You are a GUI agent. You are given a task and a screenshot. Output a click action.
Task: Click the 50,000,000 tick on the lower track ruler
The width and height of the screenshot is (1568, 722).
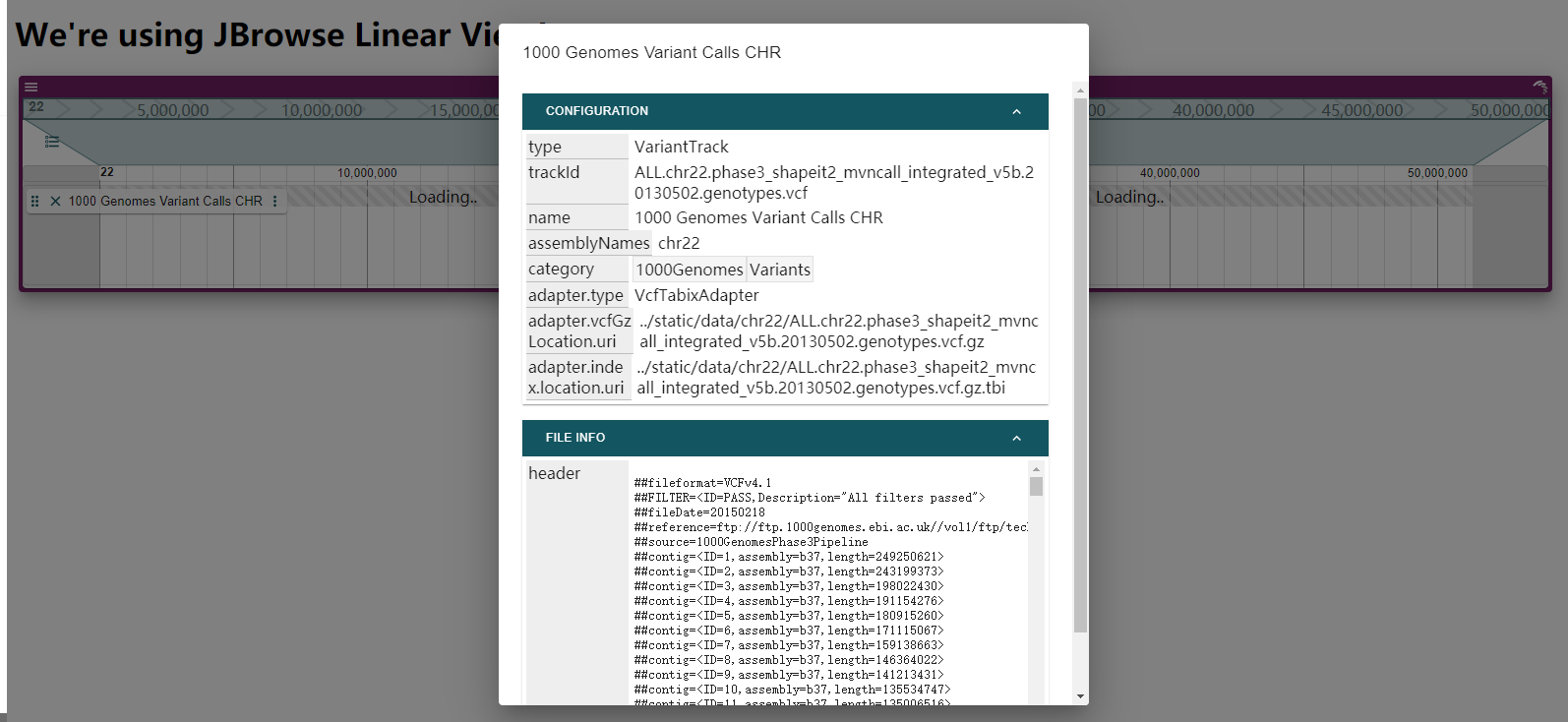(1437, 173)
